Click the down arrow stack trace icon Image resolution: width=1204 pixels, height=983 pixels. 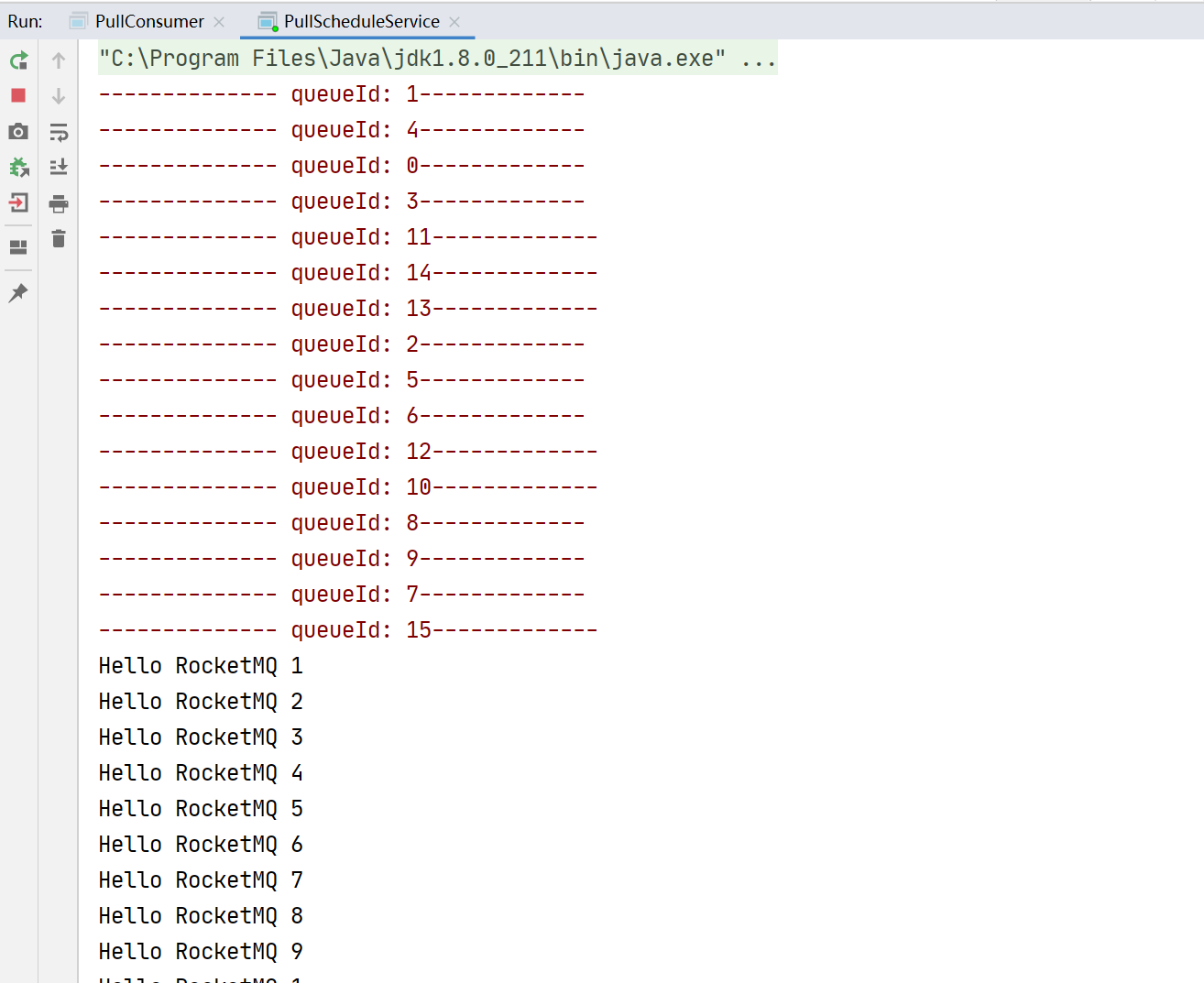pyautogui.click(x=59, y=96)
